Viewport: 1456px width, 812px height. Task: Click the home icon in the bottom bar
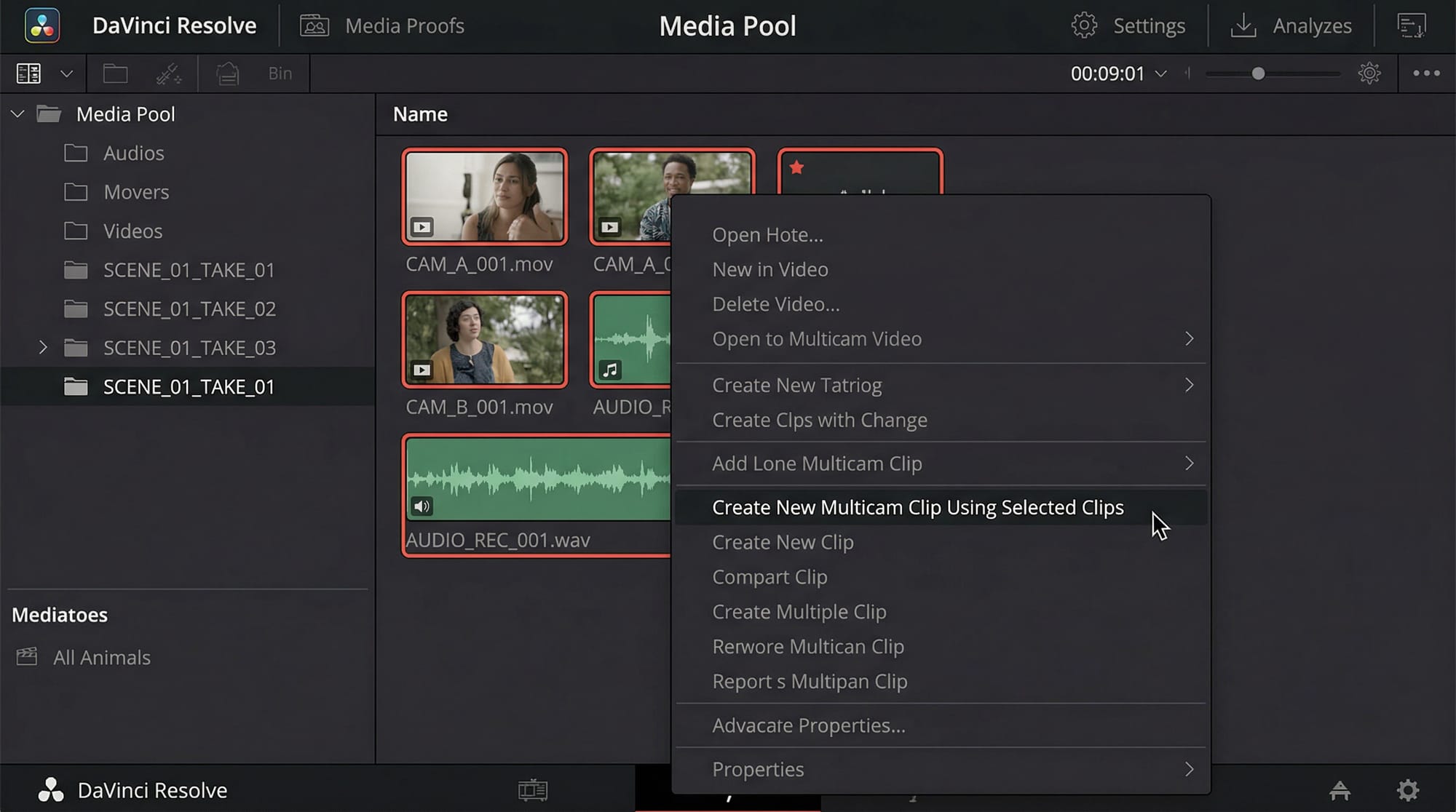point(1340,790)
